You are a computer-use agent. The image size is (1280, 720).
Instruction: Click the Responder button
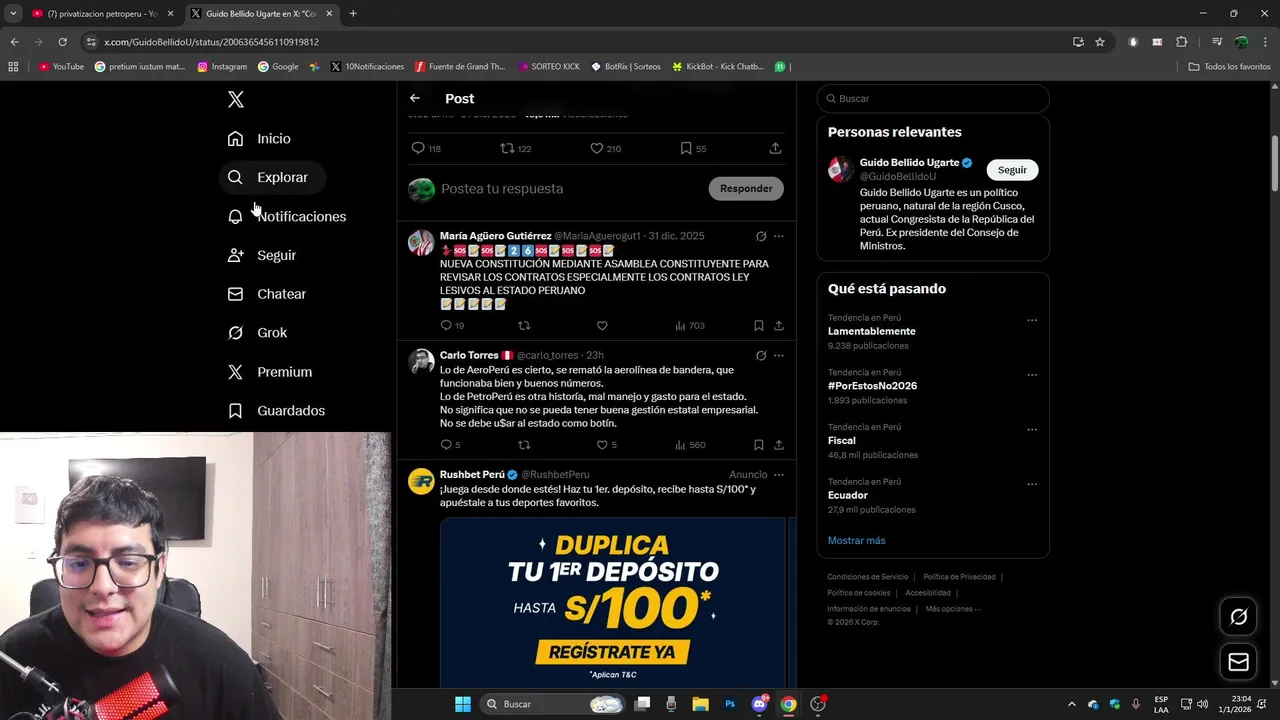[746, 188]
